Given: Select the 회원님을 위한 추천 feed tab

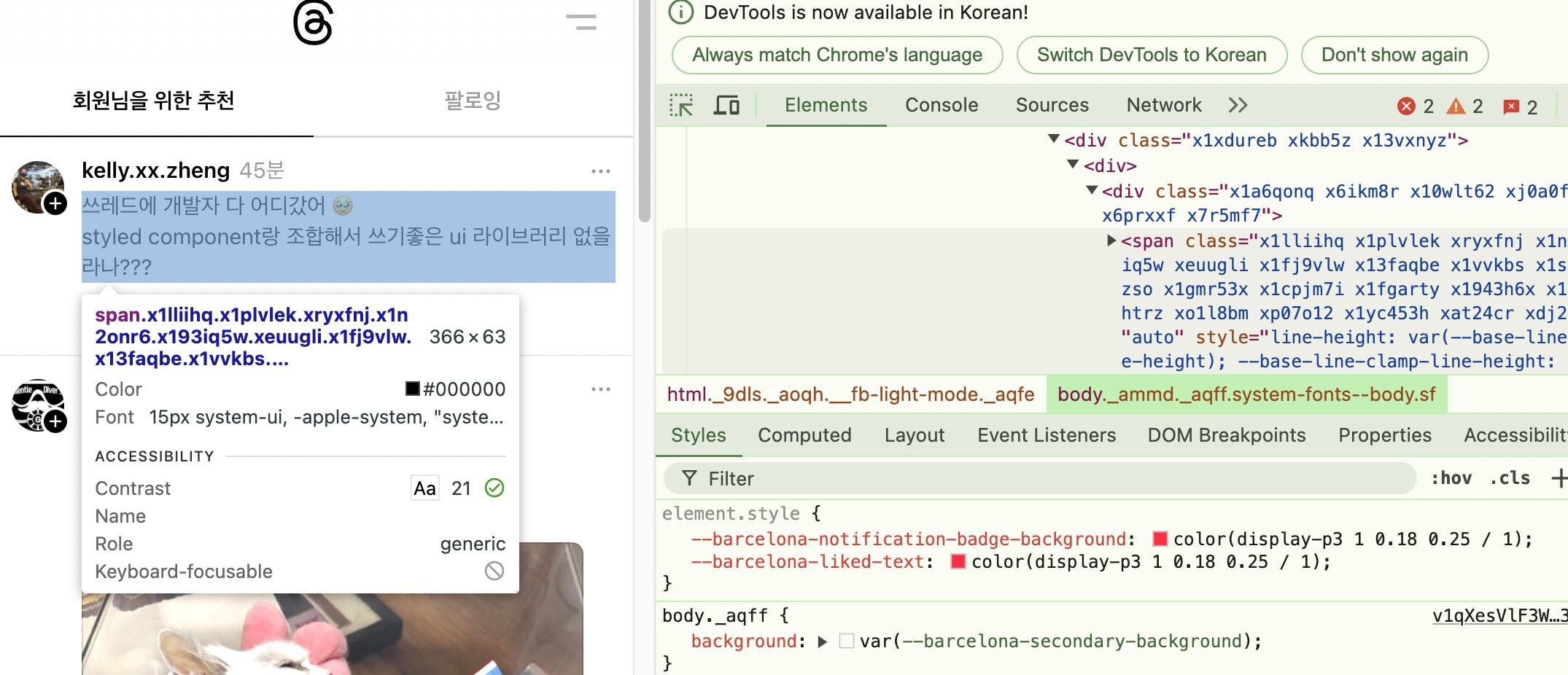Looking at the screenshot, I should tap(154, 100).
